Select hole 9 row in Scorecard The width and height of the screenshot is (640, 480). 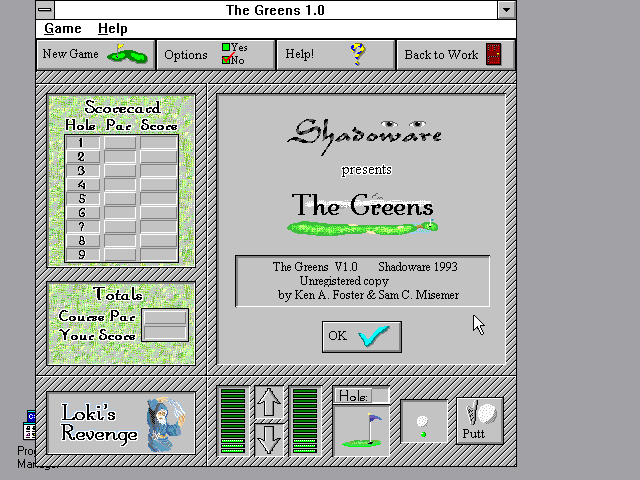(121, 255)
